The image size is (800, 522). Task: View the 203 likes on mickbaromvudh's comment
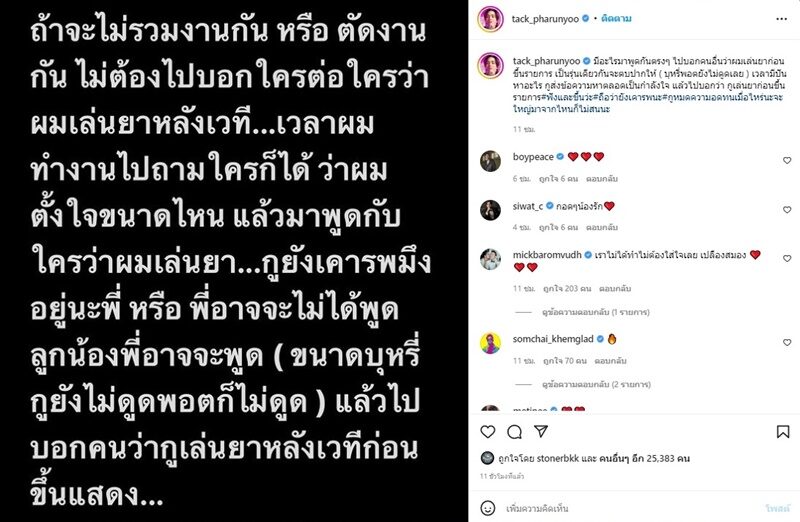pos(567,288)
